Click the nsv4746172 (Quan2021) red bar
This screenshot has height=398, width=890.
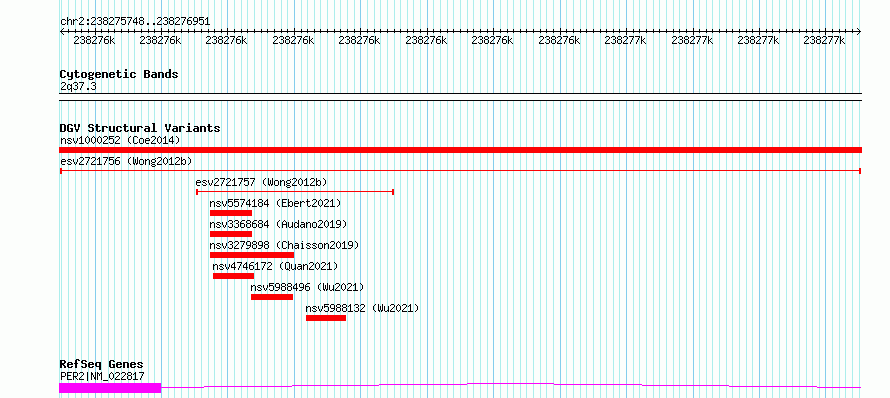[x=233, y=276]
